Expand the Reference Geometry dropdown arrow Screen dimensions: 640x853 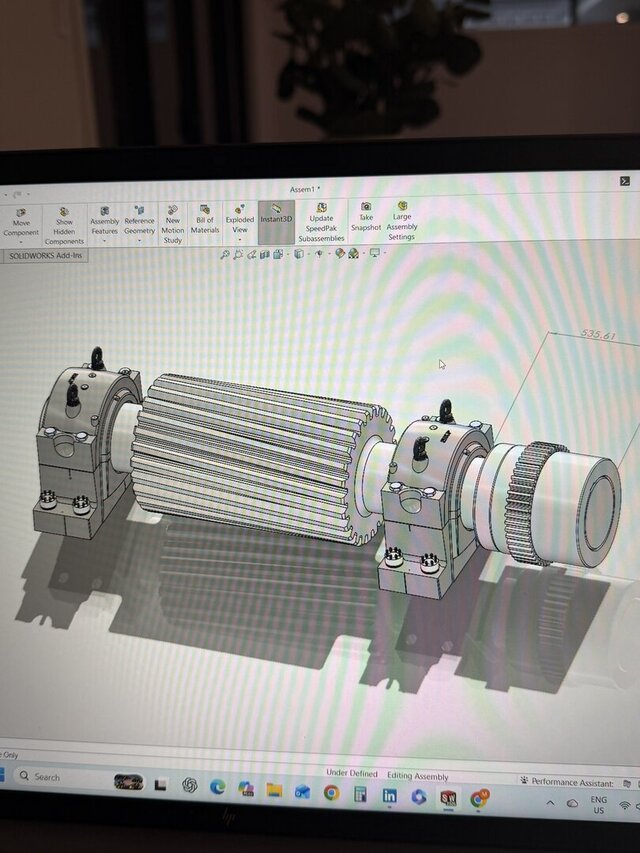tap(139, 240)
